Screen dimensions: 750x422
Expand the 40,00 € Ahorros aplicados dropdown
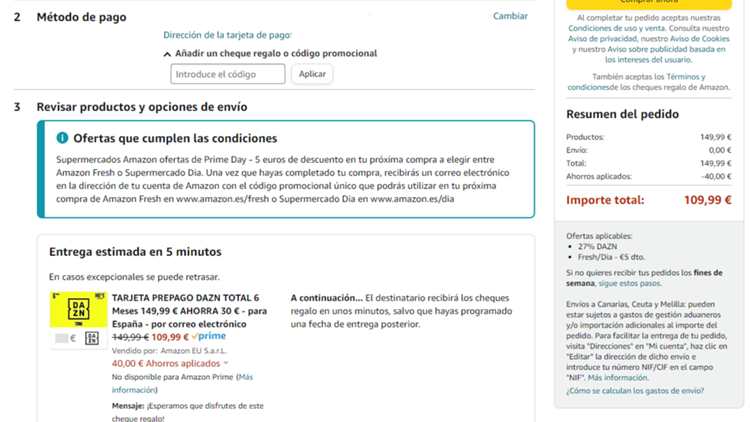(170, 364)
